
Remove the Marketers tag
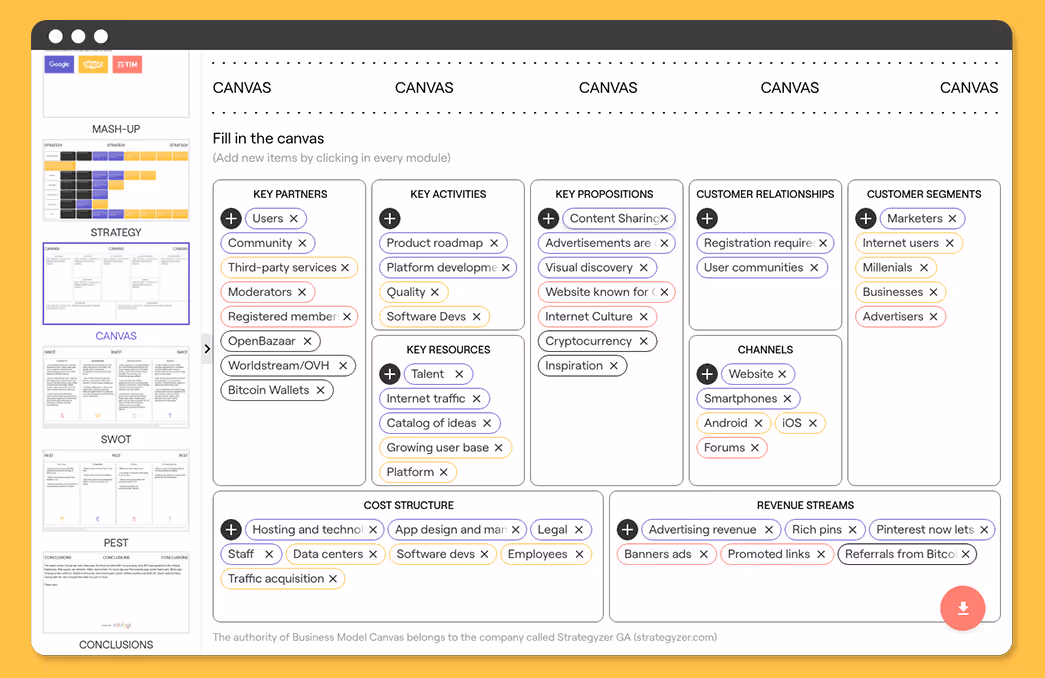click(x=952, y=219)
